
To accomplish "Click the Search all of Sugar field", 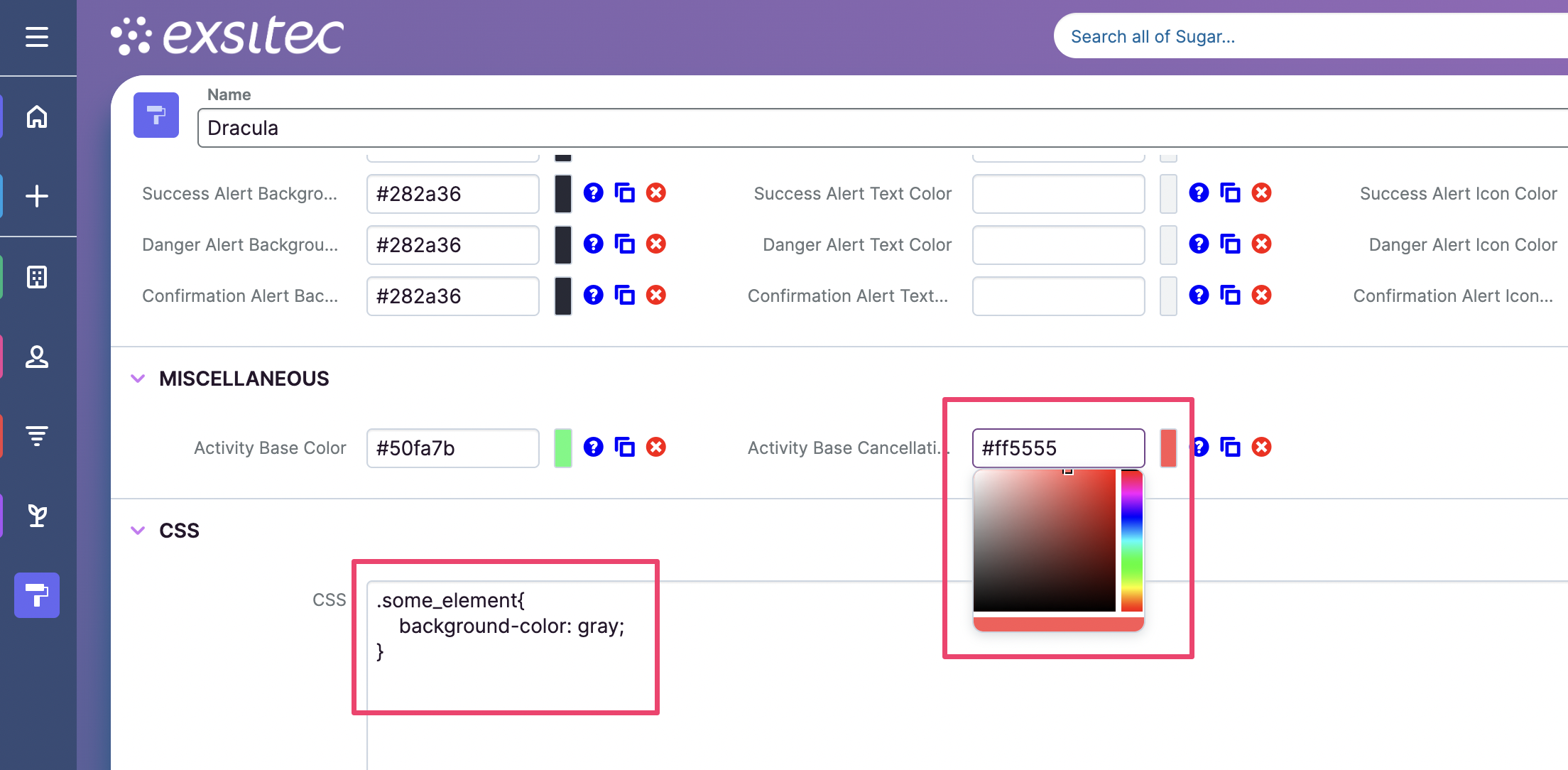I will 1307,37.
